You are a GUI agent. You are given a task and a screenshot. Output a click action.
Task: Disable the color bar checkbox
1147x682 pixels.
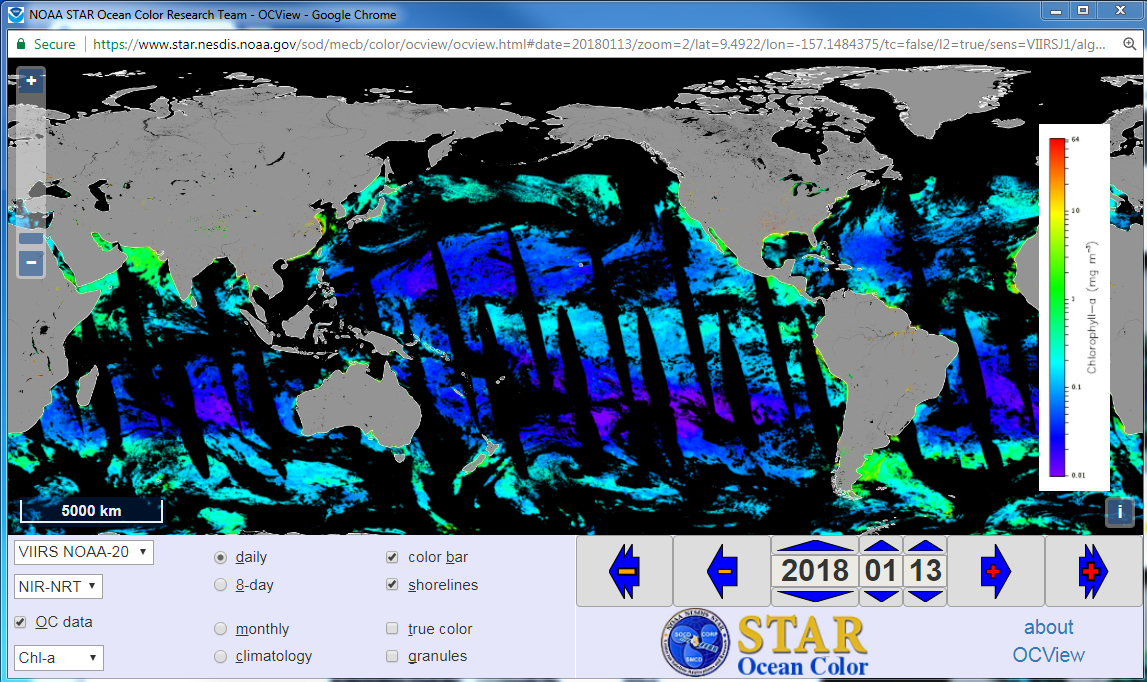pyautogui.click(x=392, y=557)
